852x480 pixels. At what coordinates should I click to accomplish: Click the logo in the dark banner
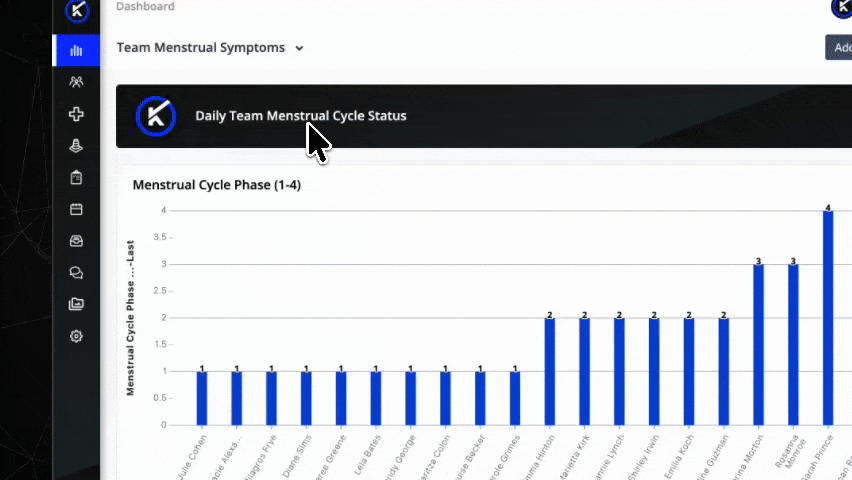[x=156, y=116]
